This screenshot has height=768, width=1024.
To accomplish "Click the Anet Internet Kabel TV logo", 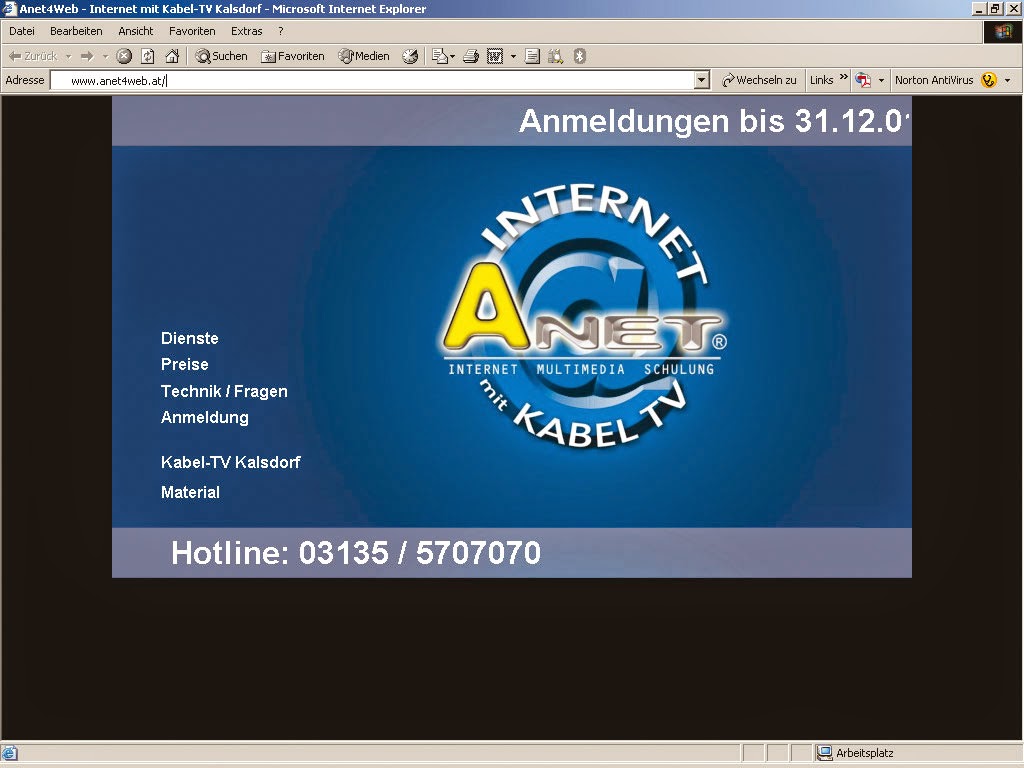I will click(x=584, y=316).
